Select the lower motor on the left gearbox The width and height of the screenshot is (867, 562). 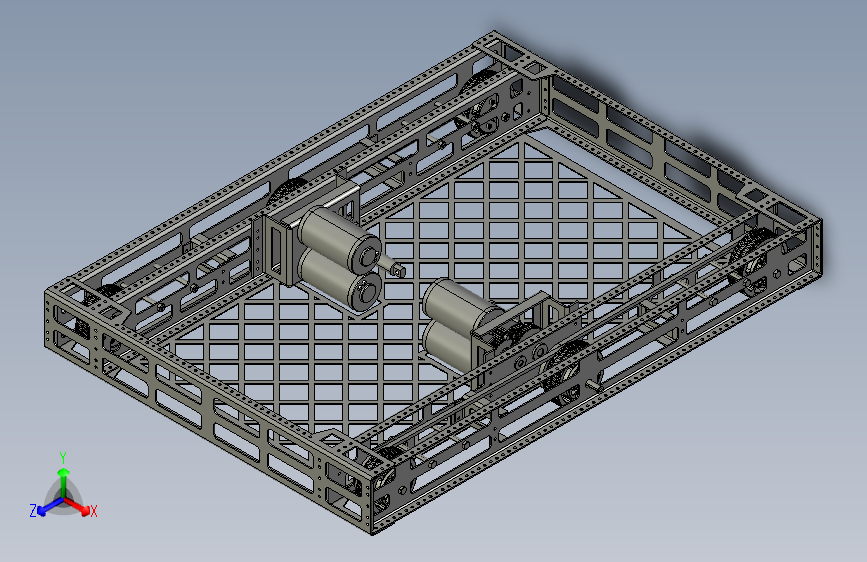(338, 278)
